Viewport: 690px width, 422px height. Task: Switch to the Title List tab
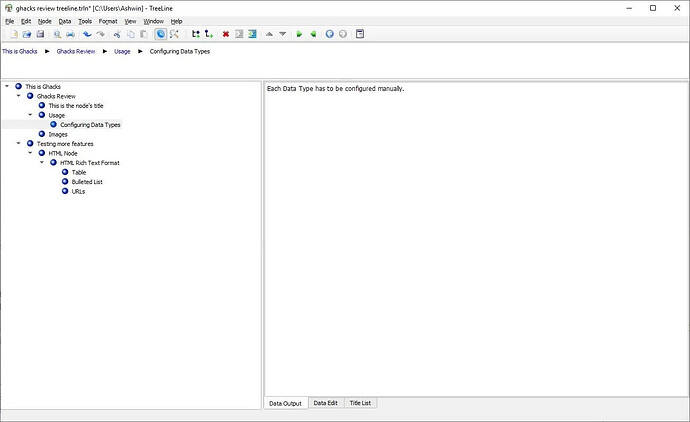coord(360,403)
